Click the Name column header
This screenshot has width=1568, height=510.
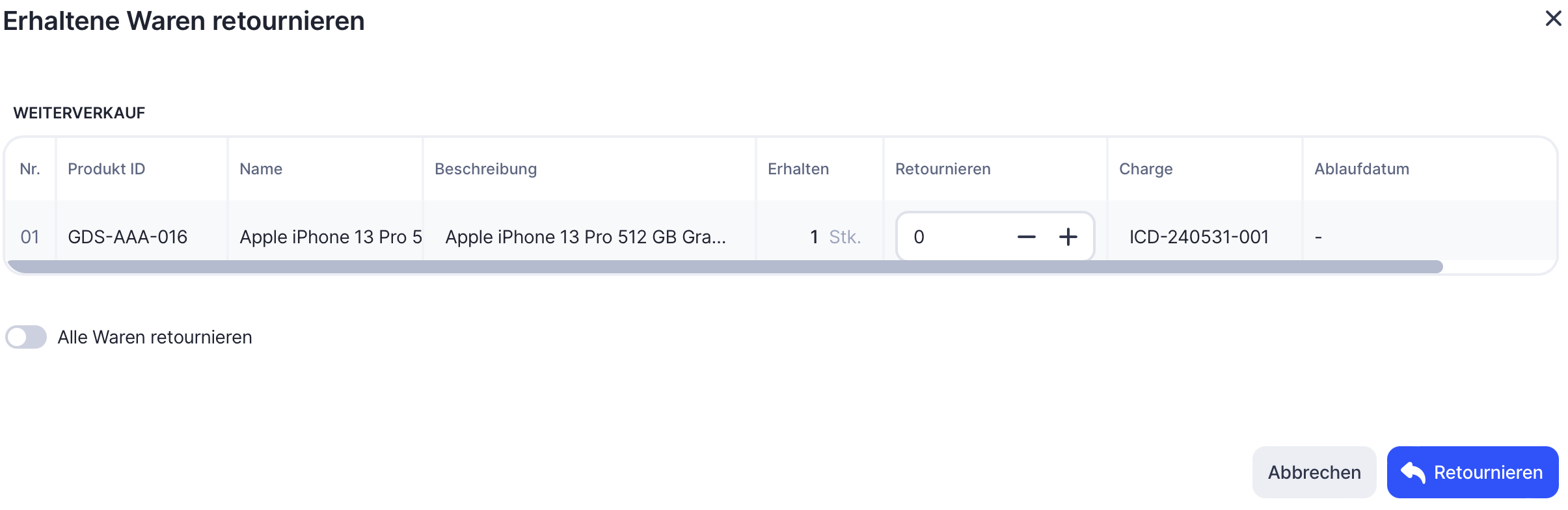point(261,169)
